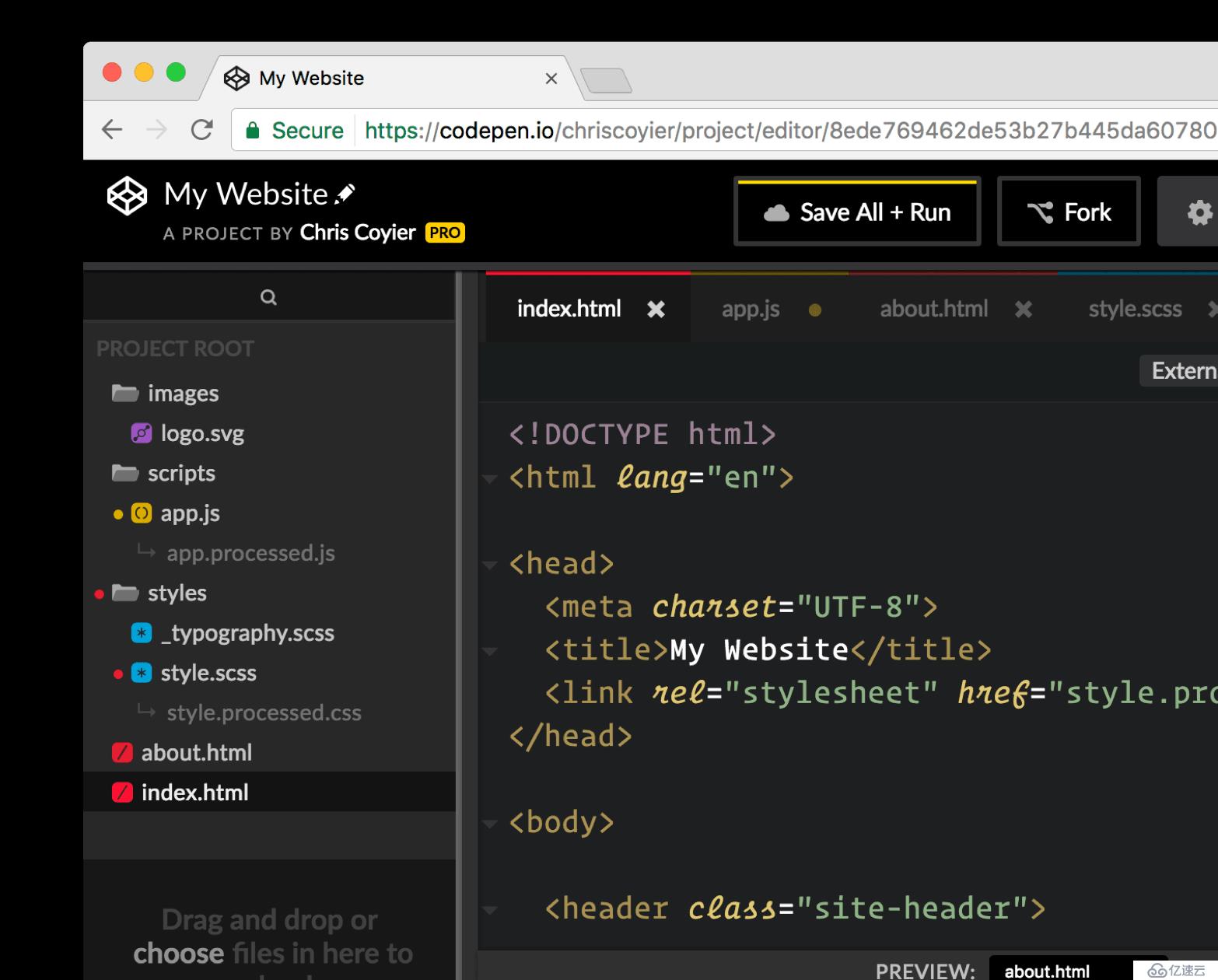Viewport: 1218px width, 980px height.
Task: Close the My Website browser tab
Action: tap(551, 79)
